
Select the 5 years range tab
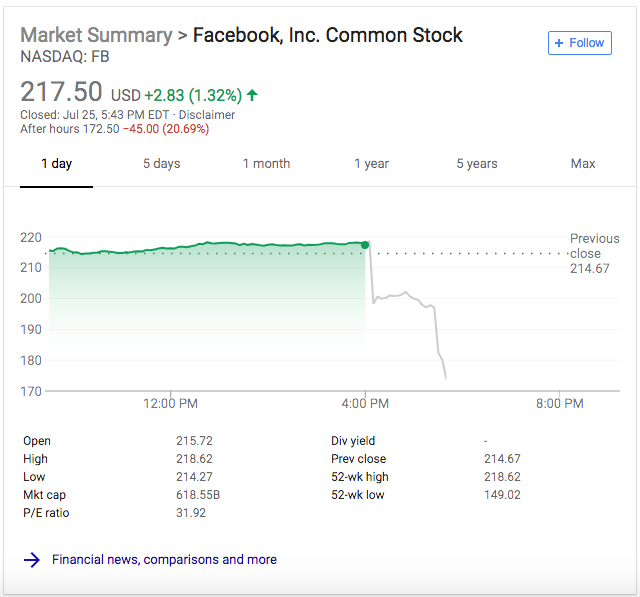476,164
